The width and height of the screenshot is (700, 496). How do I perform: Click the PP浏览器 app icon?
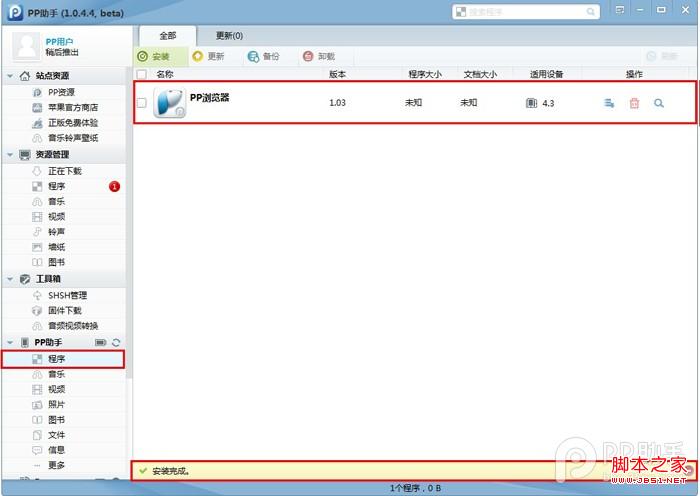coord(170,103)
